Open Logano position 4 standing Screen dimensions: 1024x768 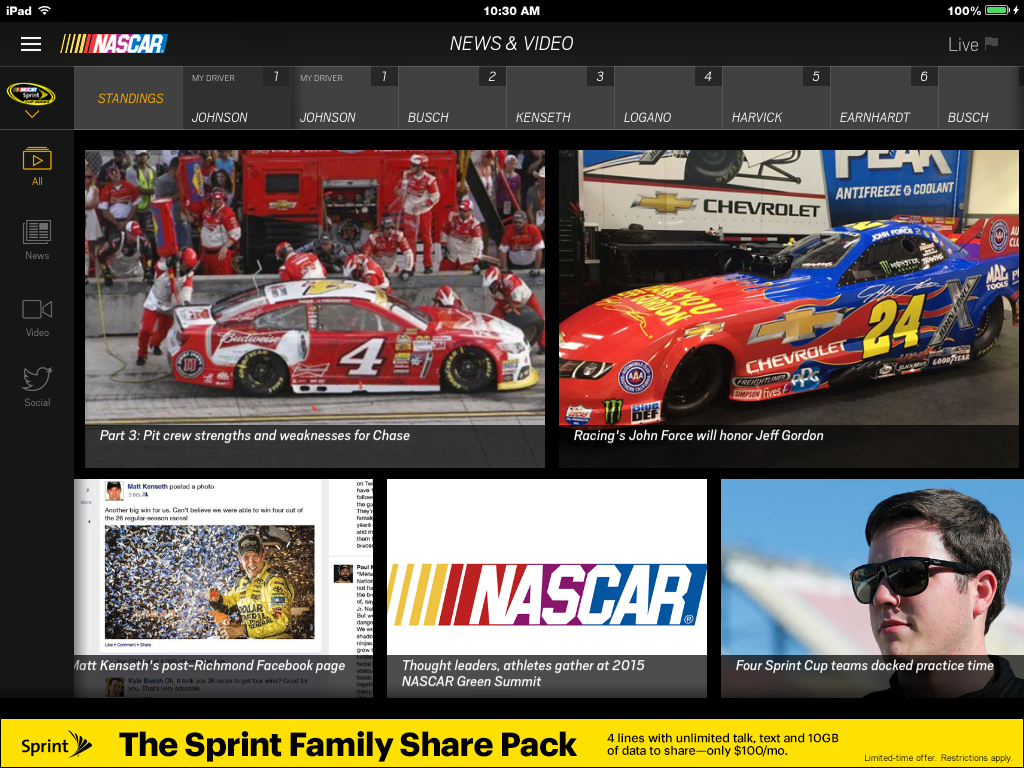[668, 98]
